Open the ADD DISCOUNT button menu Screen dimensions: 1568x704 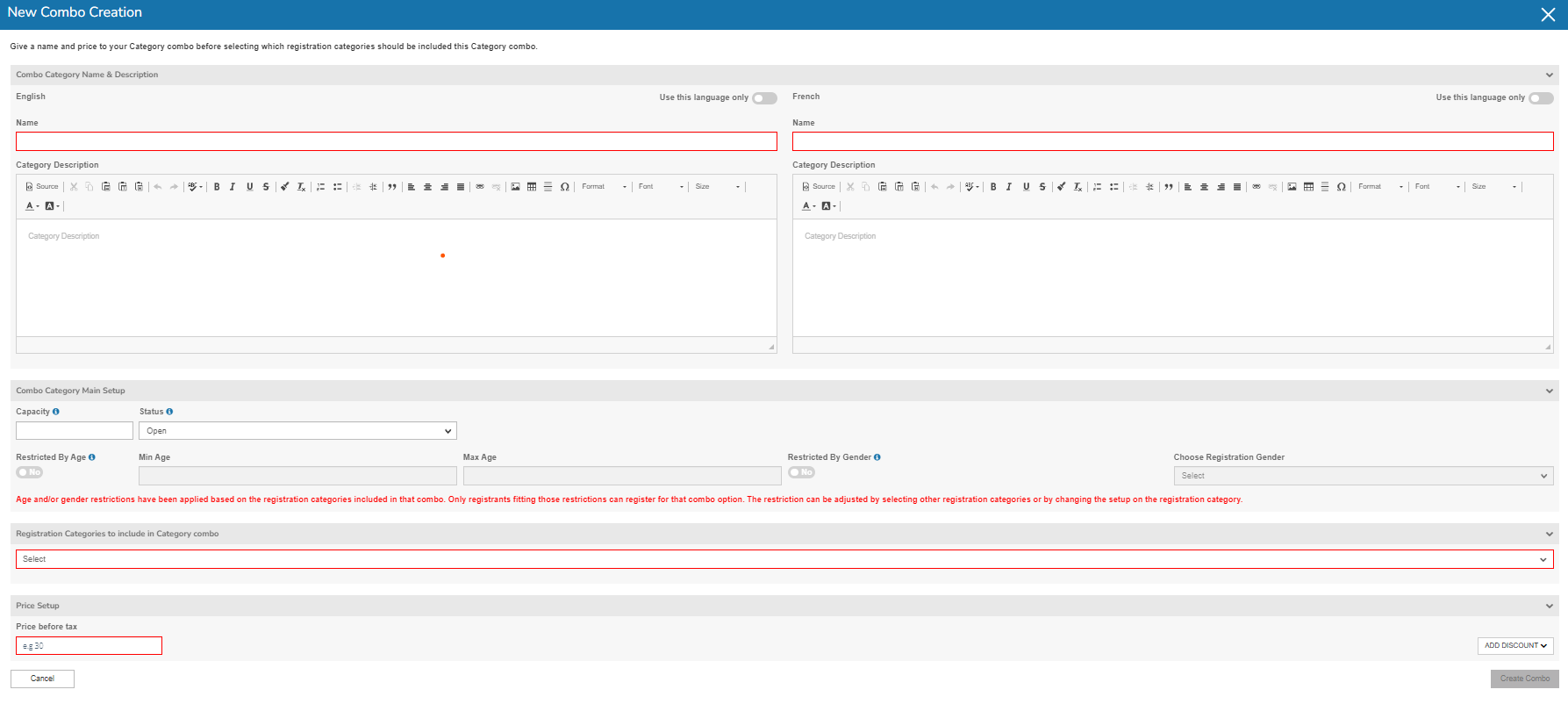1515,646
